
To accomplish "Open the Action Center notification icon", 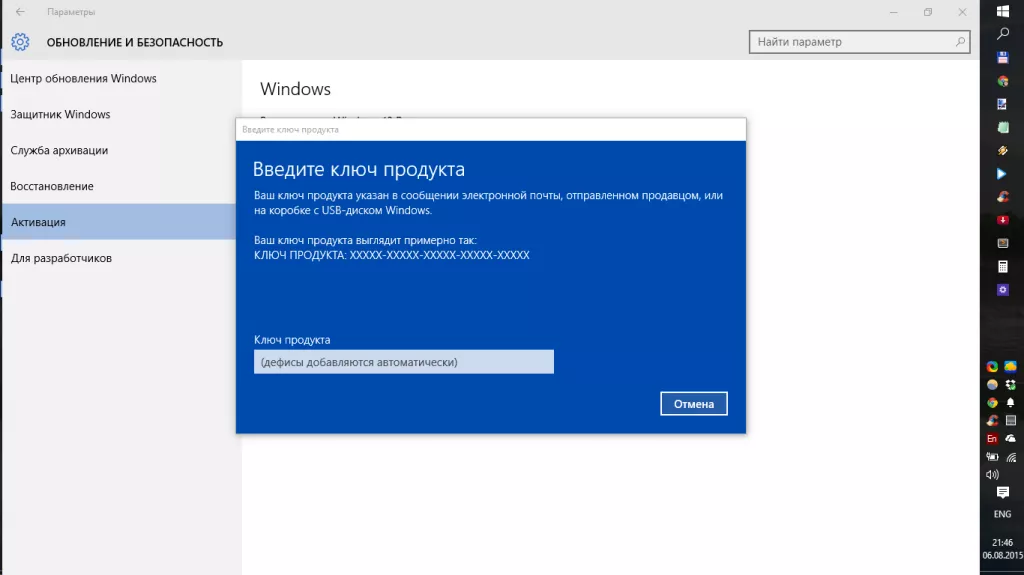I will pos(1002,493).
